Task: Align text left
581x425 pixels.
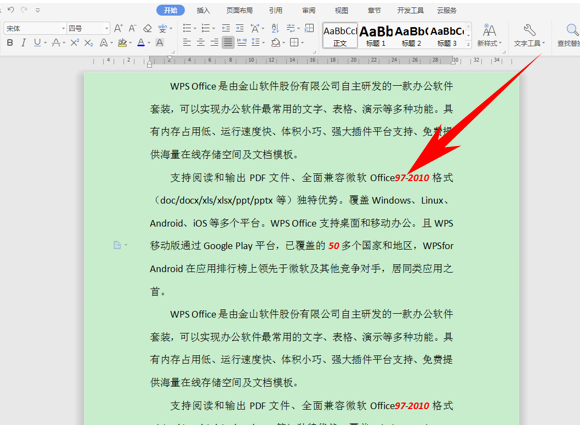Action: [x=187, y=43]
